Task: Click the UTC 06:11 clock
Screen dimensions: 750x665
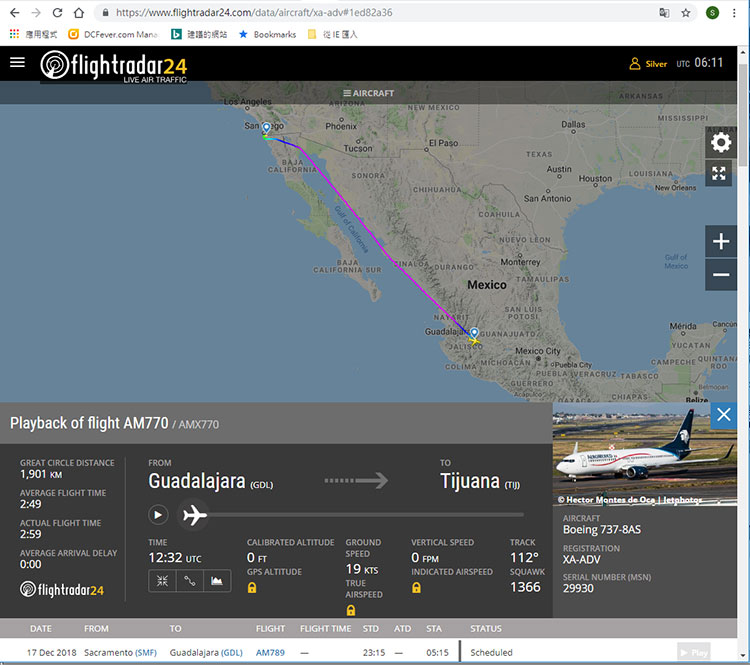Action: point(699,63)
